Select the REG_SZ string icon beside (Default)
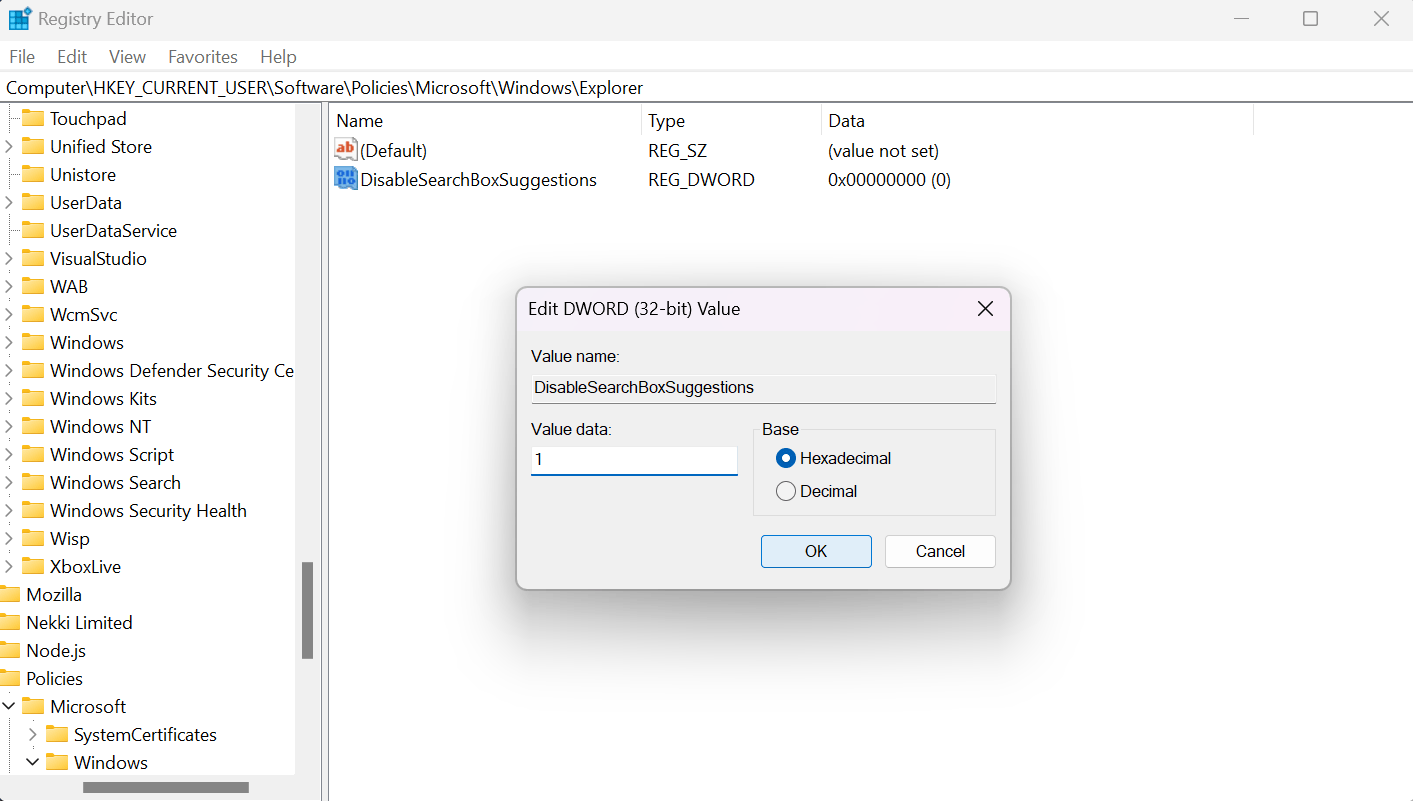Image resolution: width=1413 pixels, height=801 pixels. coord(345,149)
